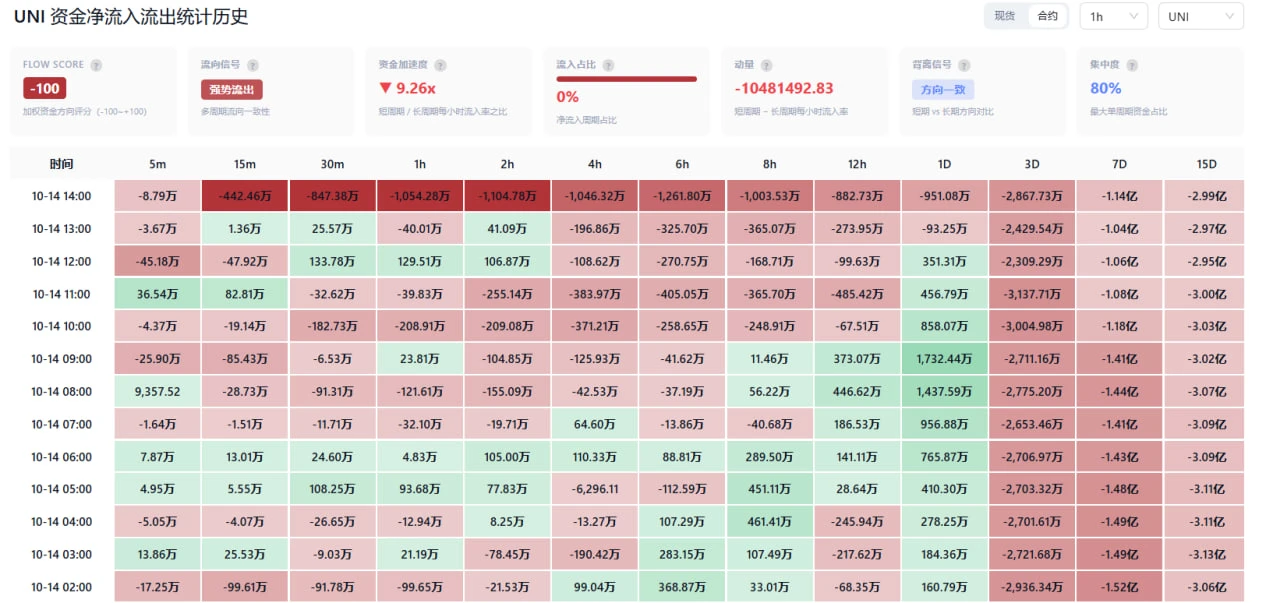The height and width of the screenshot is (603, 1280).
Task: Click the page title UNI 资金净流入流出统计历史
Action: [x=131, y=17]
